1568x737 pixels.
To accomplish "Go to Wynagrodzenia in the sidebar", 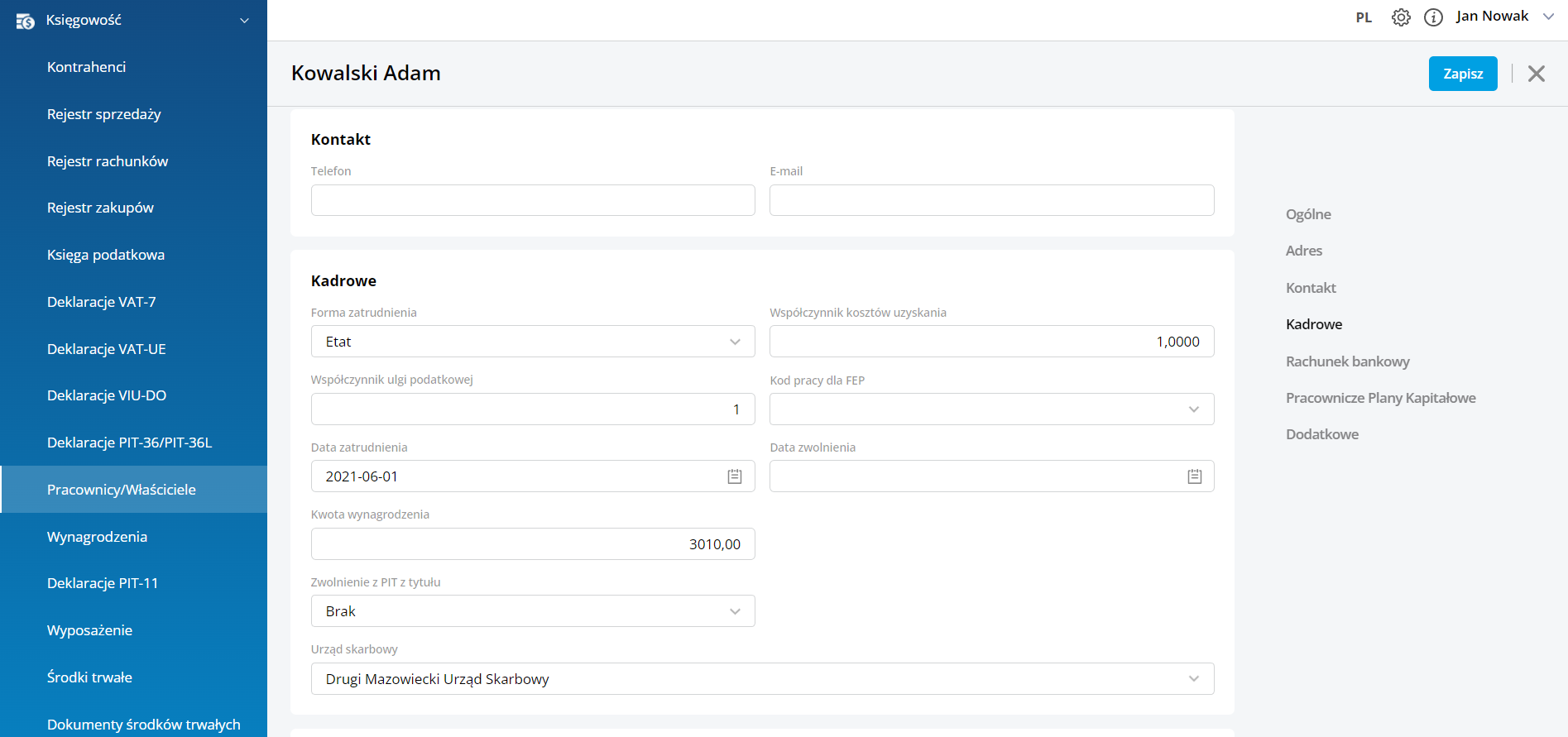I will coord(97,537).
